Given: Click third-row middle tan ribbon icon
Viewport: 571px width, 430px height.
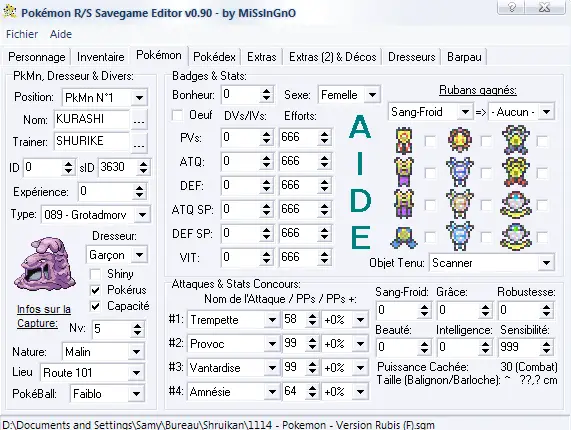Looking at the screenshot, I should pos(460,204).
